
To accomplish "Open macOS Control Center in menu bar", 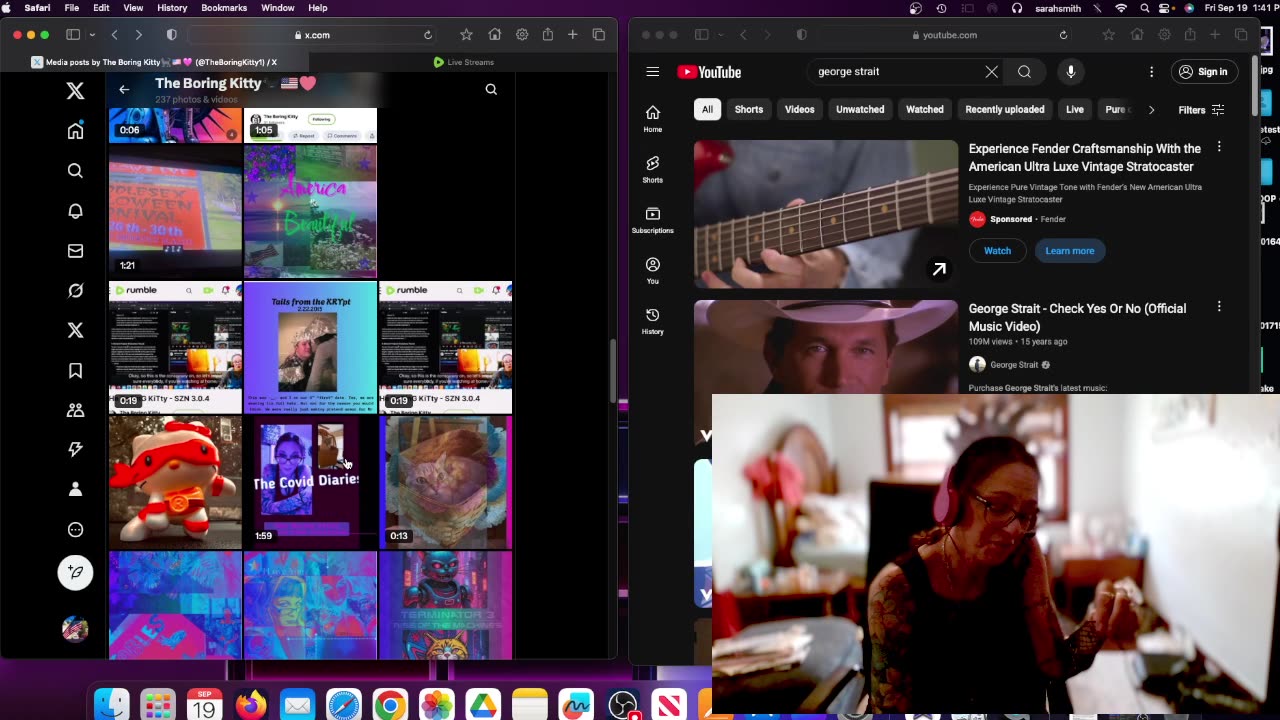I will coord(1166,8).
